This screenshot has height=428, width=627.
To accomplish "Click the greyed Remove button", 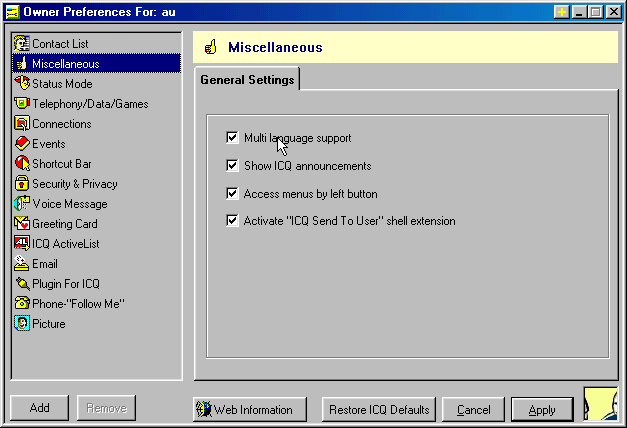I will pyautogui.click(x=106, y=408).
